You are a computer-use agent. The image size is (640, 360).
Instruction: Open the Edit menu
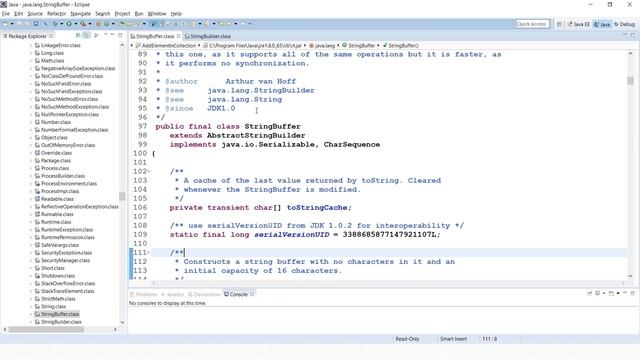click(x=19, y=13)
